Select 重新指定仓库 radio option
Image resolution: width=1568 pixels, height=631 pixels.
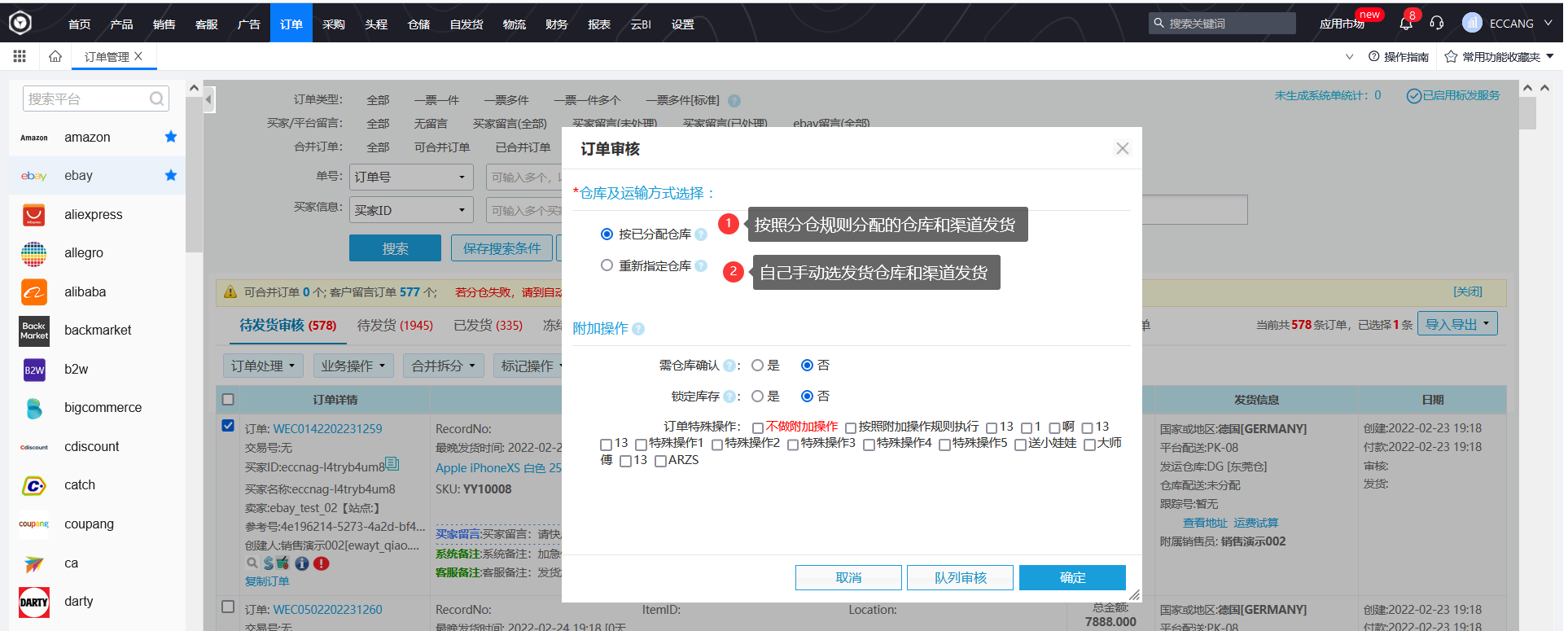pos(607,265)
